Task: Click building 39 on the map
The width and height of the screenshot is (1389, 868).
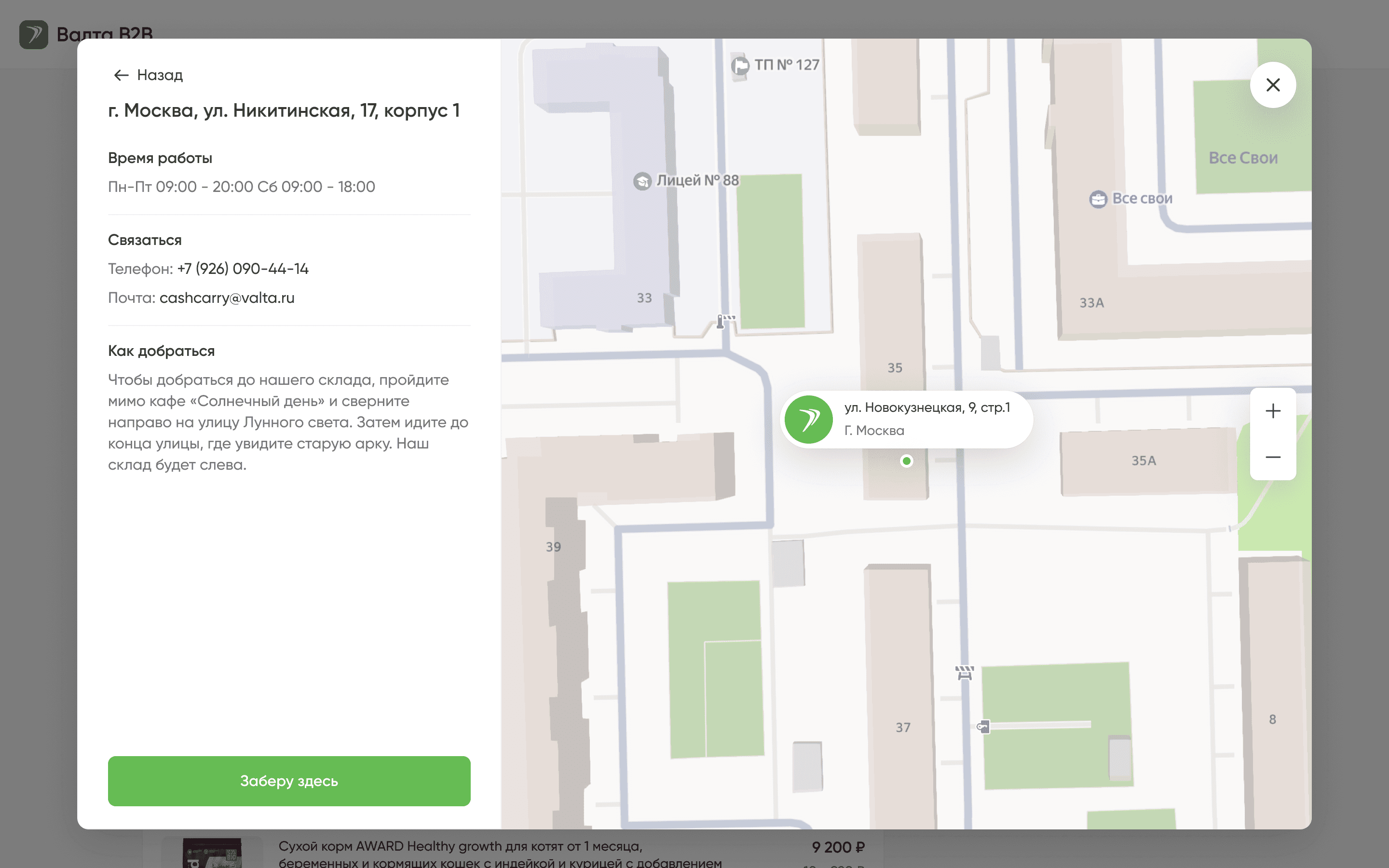Action: [553, 547]
